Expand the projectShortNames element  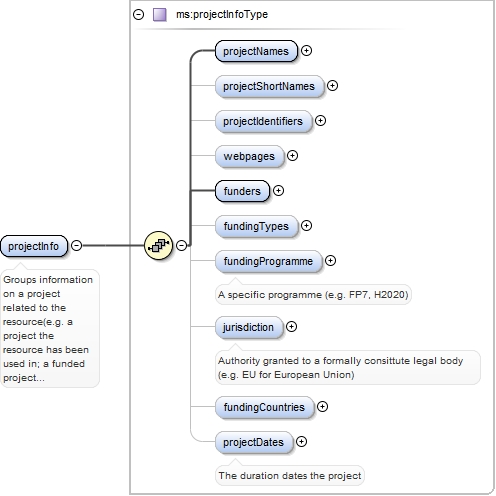tap(332, 86)
